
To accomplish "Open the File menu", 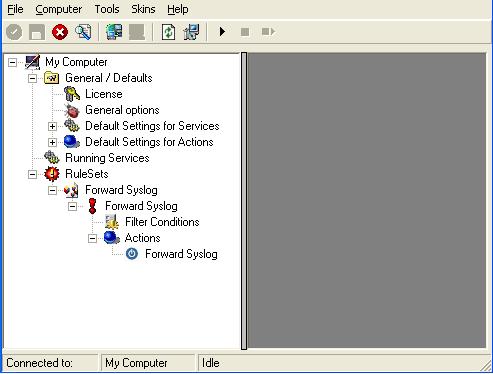I will click(x=15, y=9).
